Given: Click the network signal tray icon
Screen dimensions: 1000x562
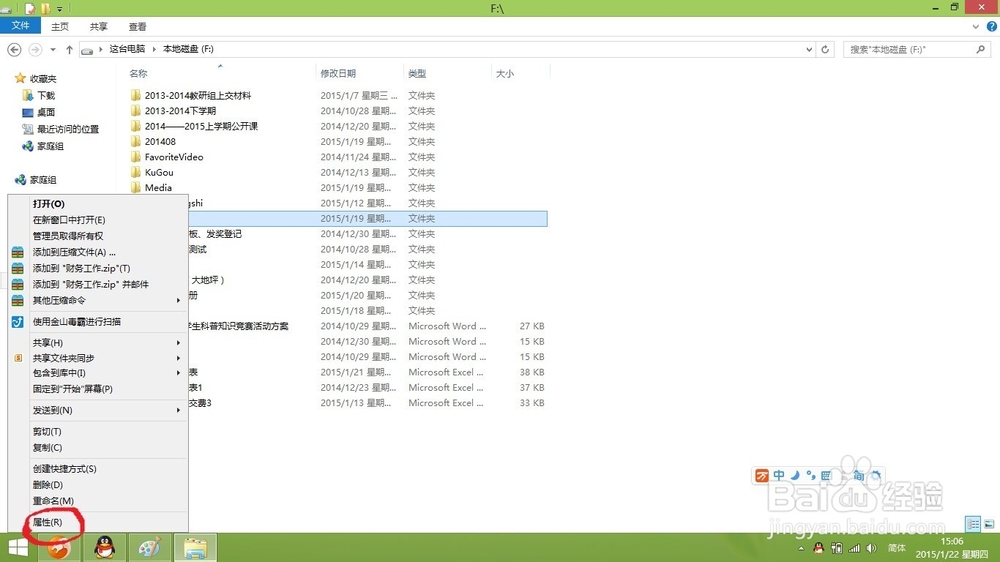Looking at the screenshot, I should pyautogui.click(x=854, y=548).
